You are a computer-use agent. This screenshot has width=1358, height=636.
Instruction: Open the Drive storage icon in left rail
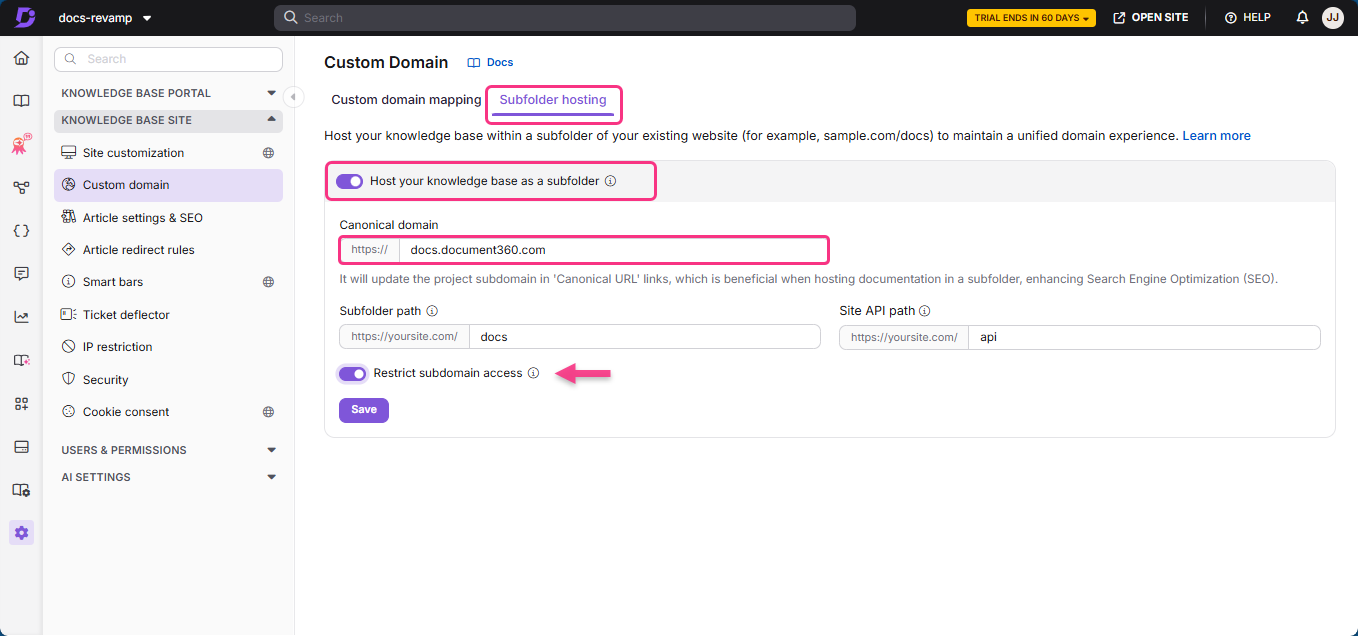pos(21,446)
